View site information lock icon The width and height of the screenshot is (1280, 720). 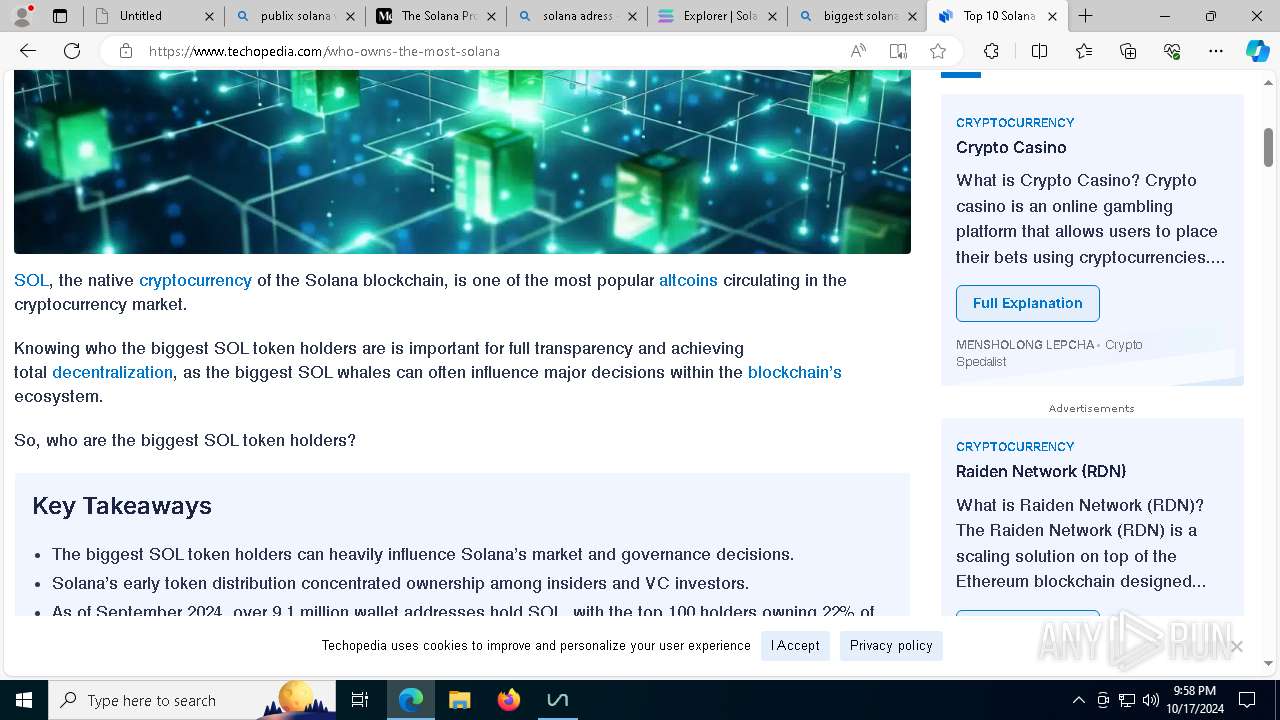126,51
